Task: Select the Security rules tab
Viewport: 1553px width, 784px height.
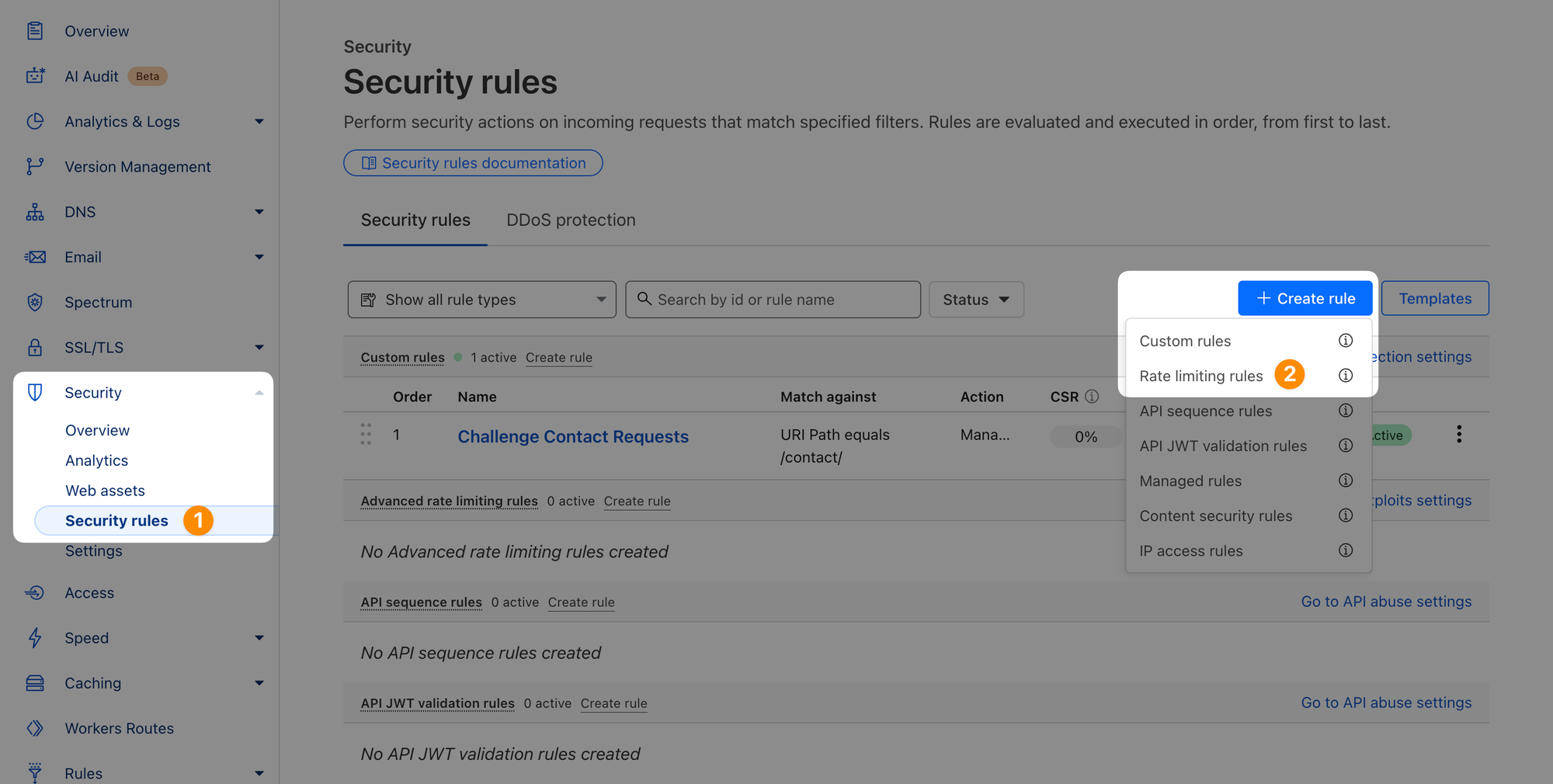Action: 415,220
